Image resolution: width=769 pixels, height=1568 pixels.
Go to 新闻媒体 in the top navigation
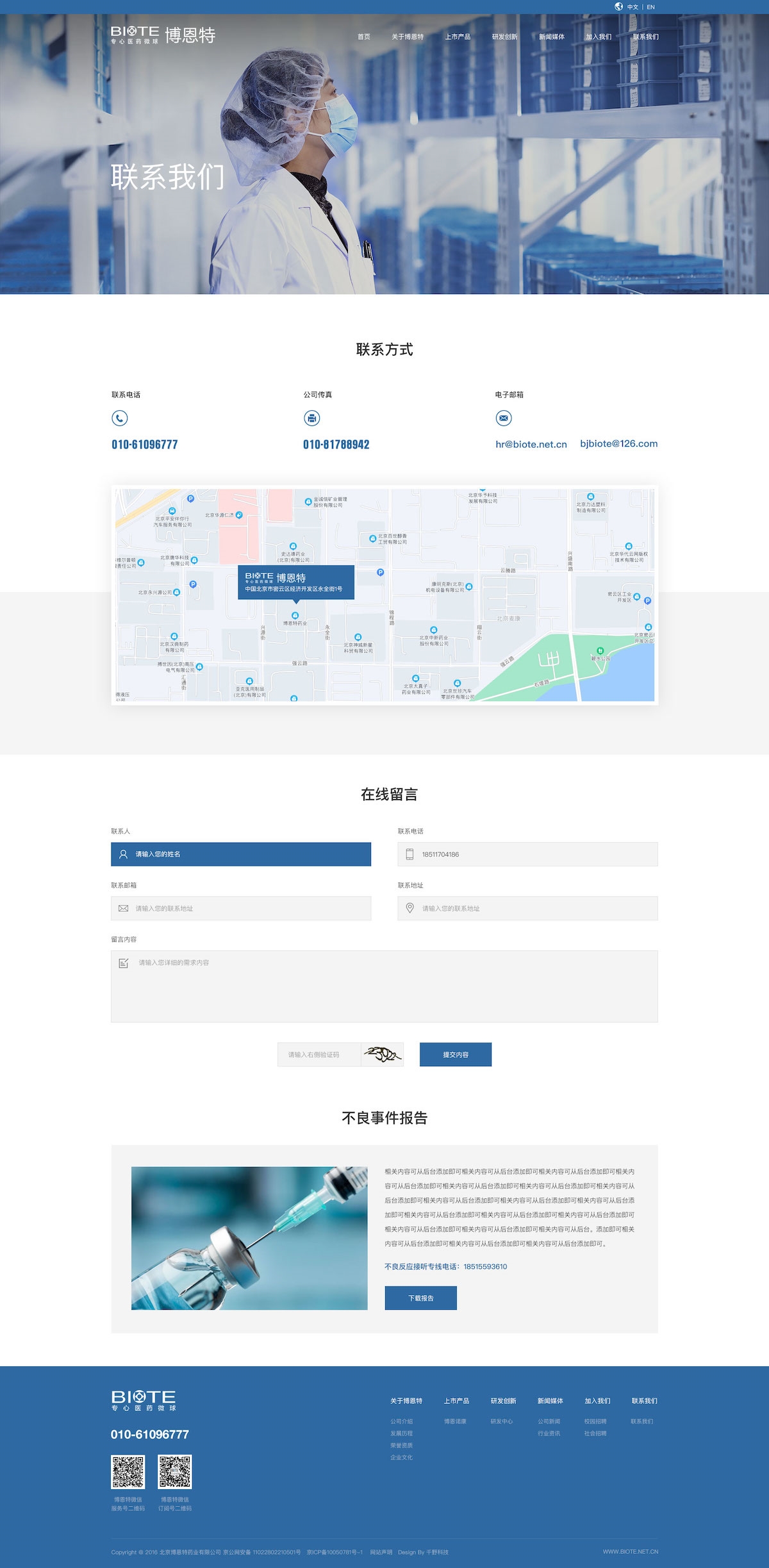click(x=552, y=37)
